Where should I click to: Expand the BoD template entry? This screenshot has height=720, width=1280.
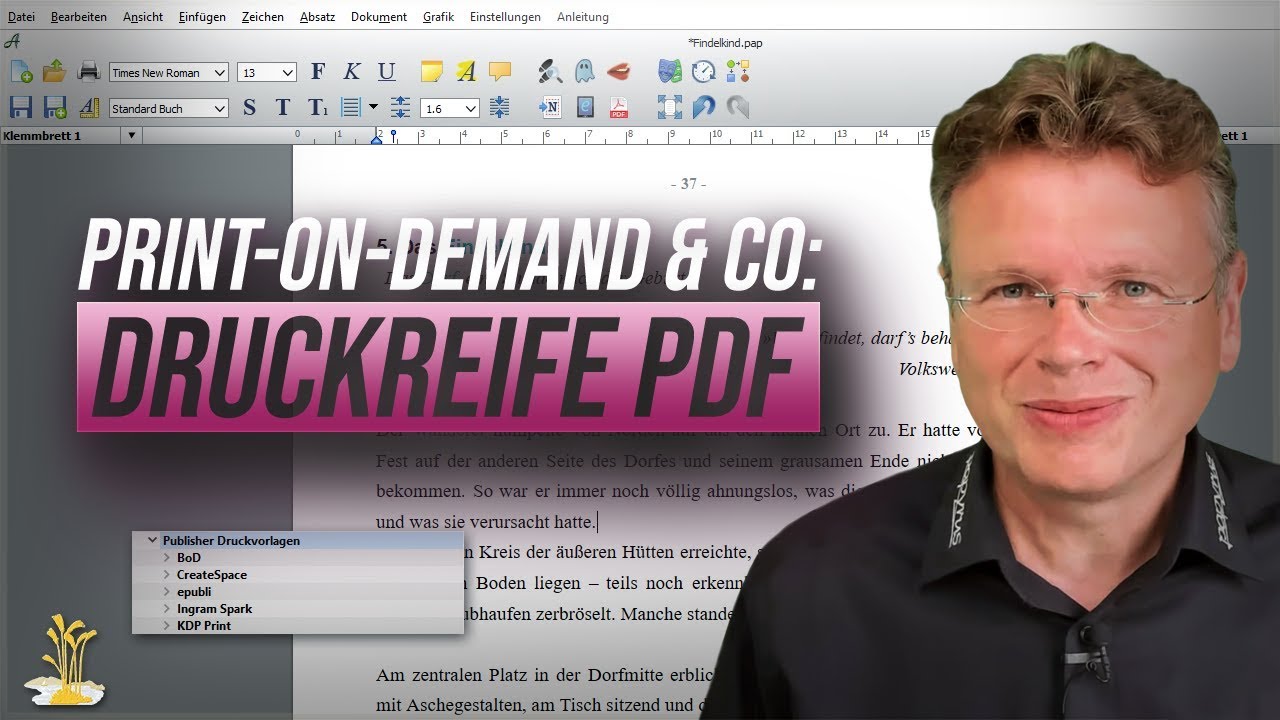coord(168,557)
